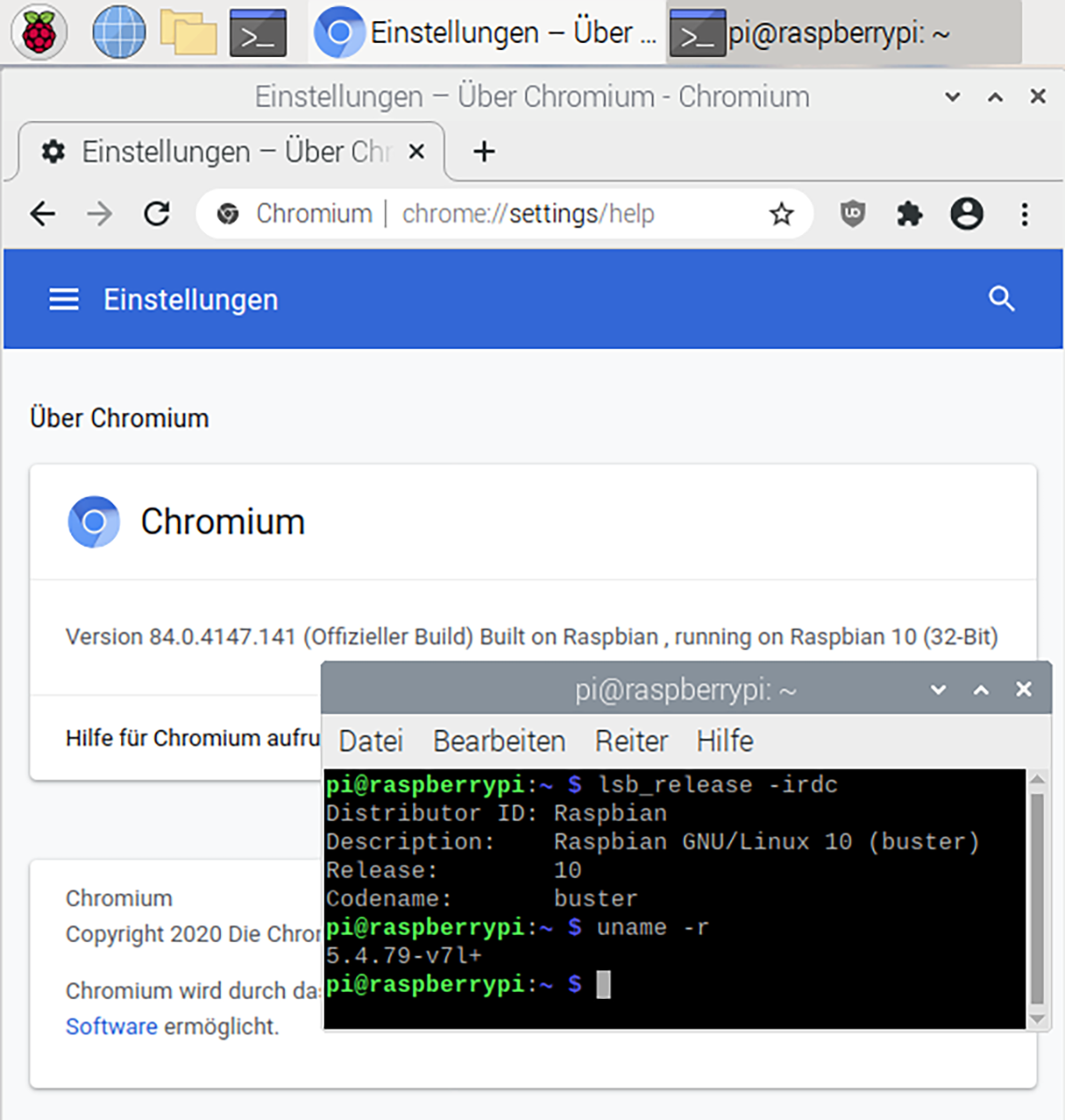Click the Raspbian GNU/Linux 10 (buster) line

[767, 841]
